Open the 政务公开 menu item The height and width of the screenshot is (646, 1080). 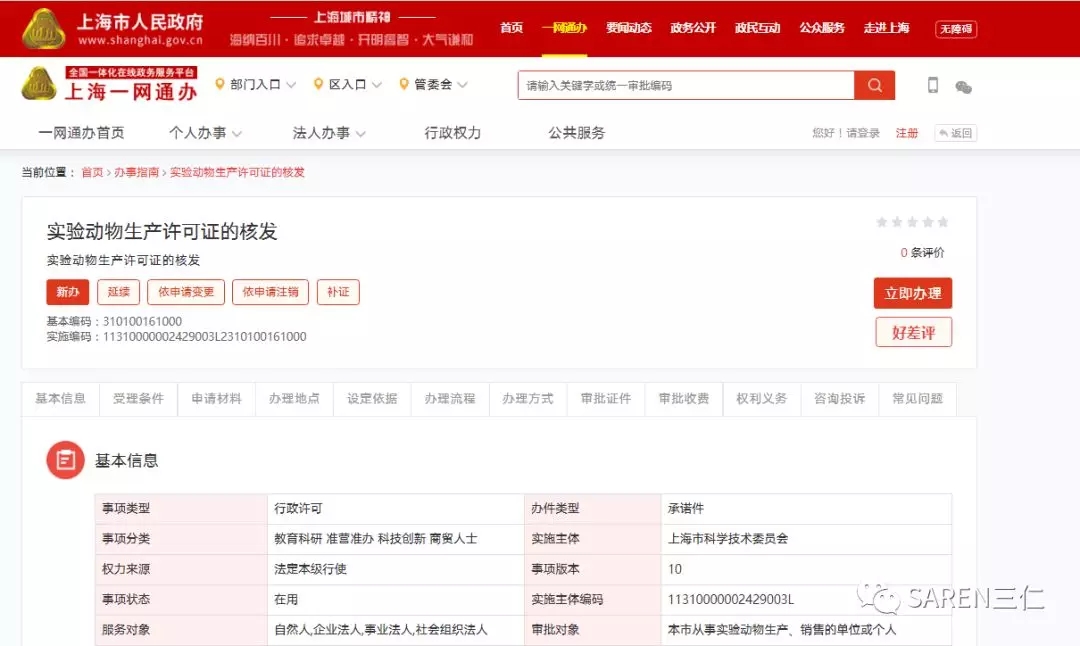[693, 28]
